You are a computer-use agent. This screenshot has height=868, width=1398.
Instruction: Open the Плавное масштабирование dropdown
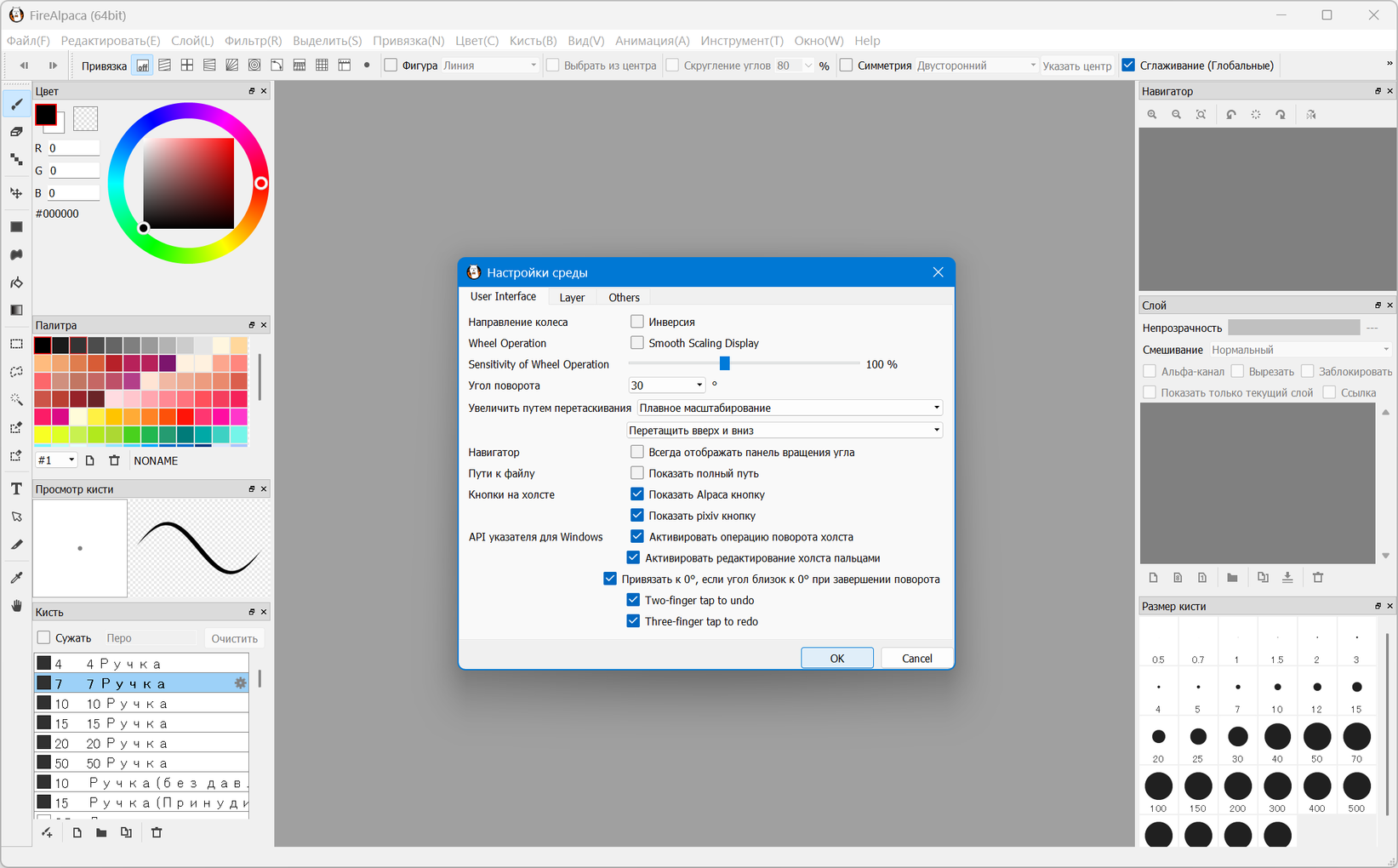point(790,408)
